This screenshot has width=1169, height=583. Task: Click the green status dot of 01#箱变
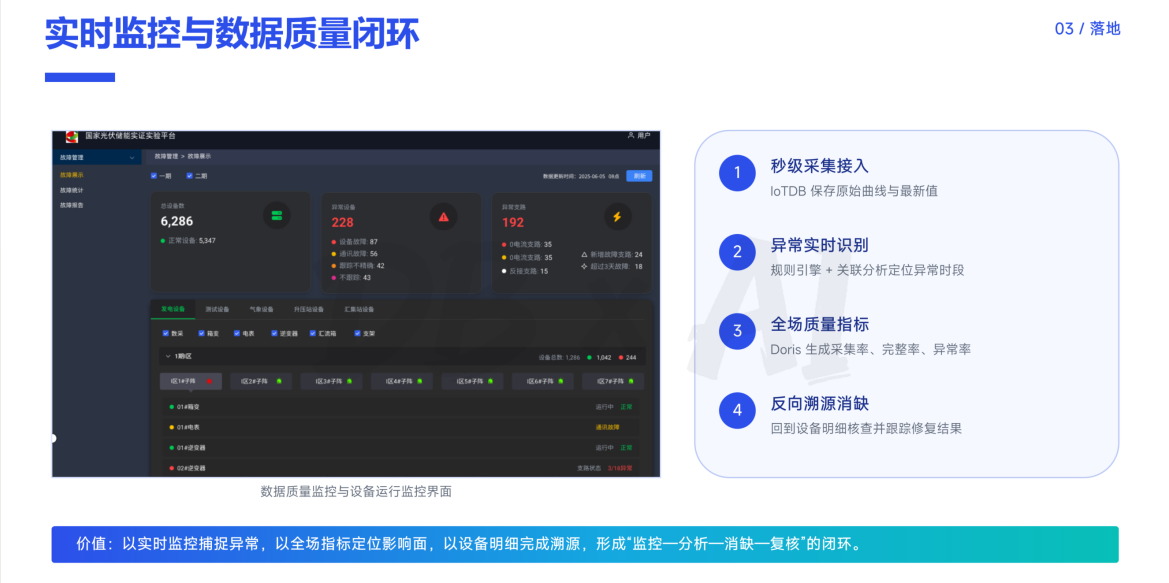(x=171, y=407)
